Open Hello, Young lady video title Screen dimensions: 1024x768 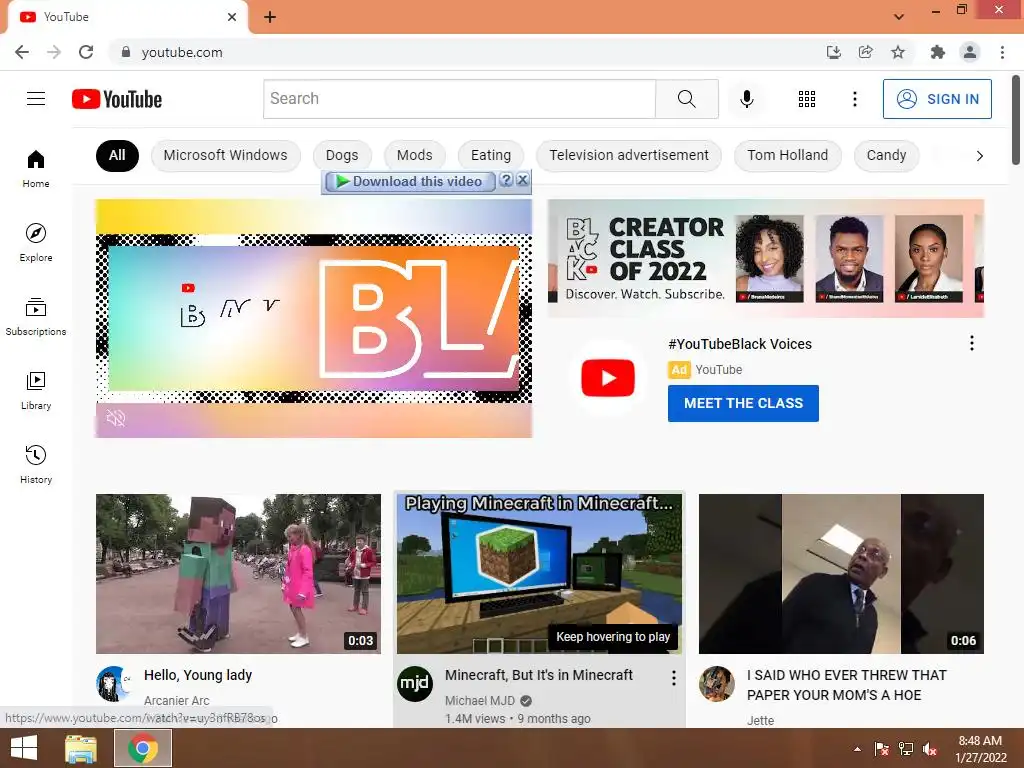pos(198,675)
